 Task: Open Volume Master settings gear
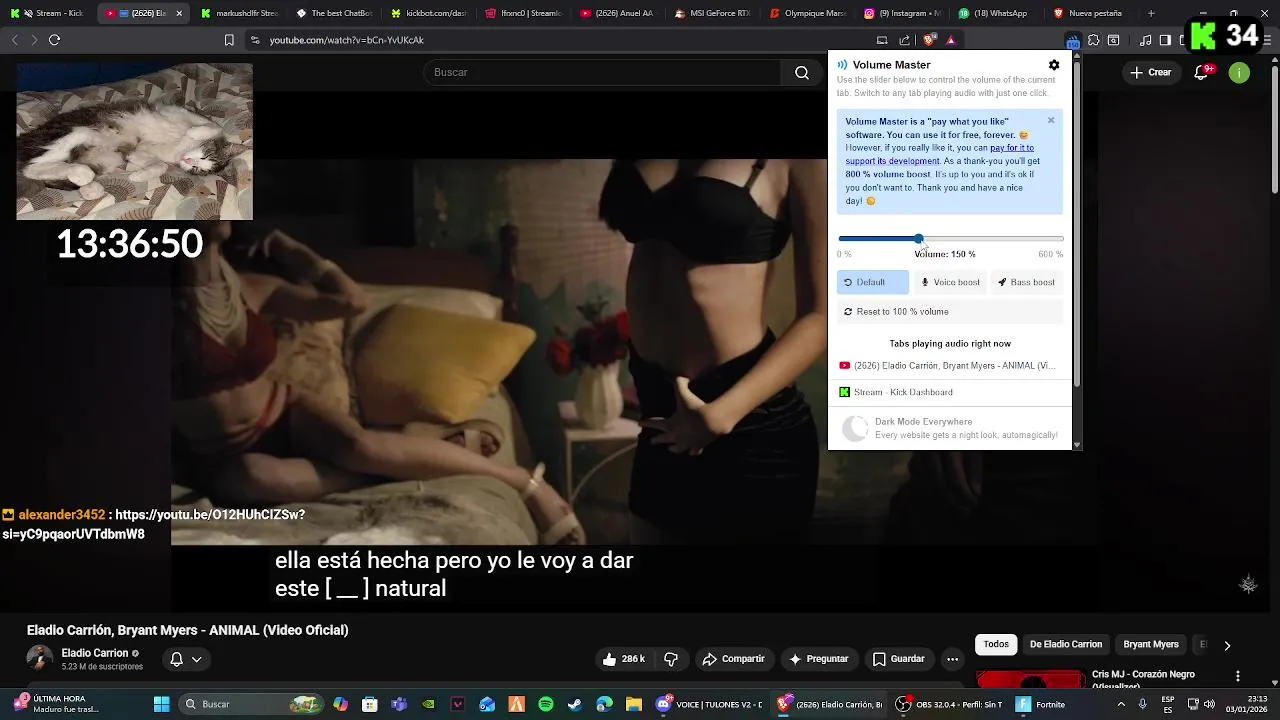tap(1054, 65)
